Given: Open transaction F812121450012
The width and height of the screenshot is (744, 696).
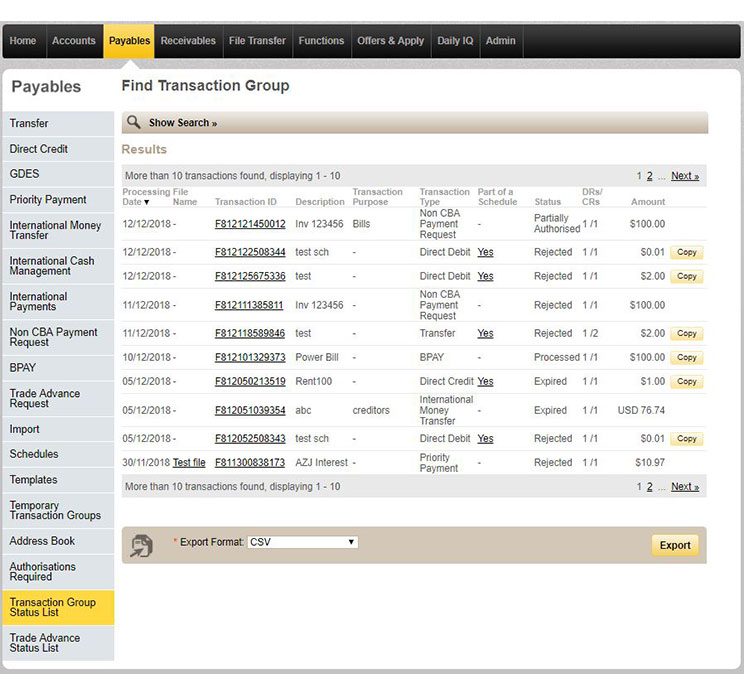Looking at the screenshot, I should pyautogui.click(x=250, y=224).
